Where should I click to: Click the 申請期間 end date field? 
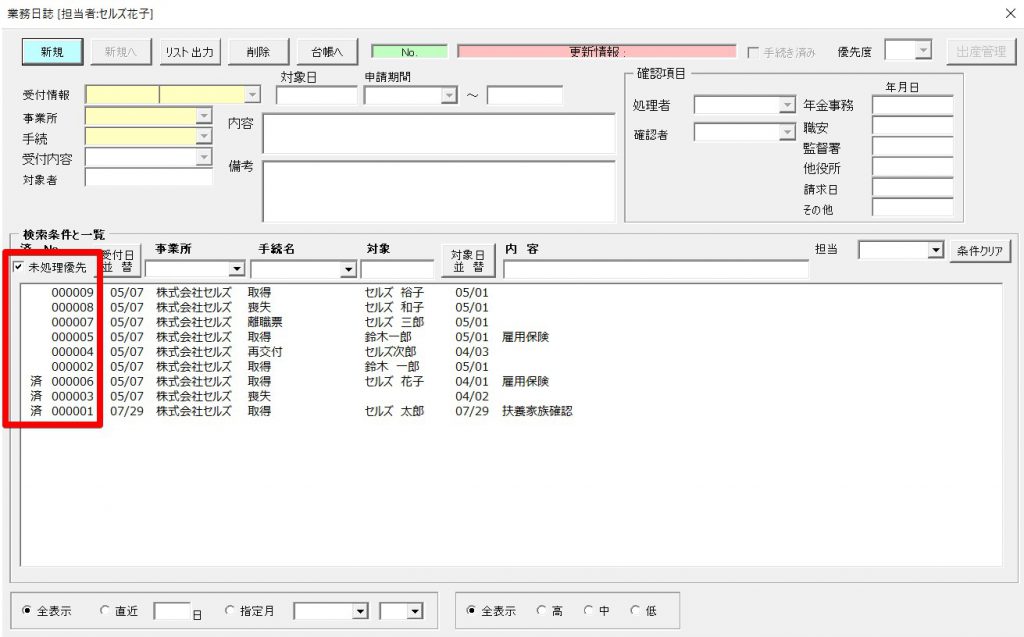[524, 95]
